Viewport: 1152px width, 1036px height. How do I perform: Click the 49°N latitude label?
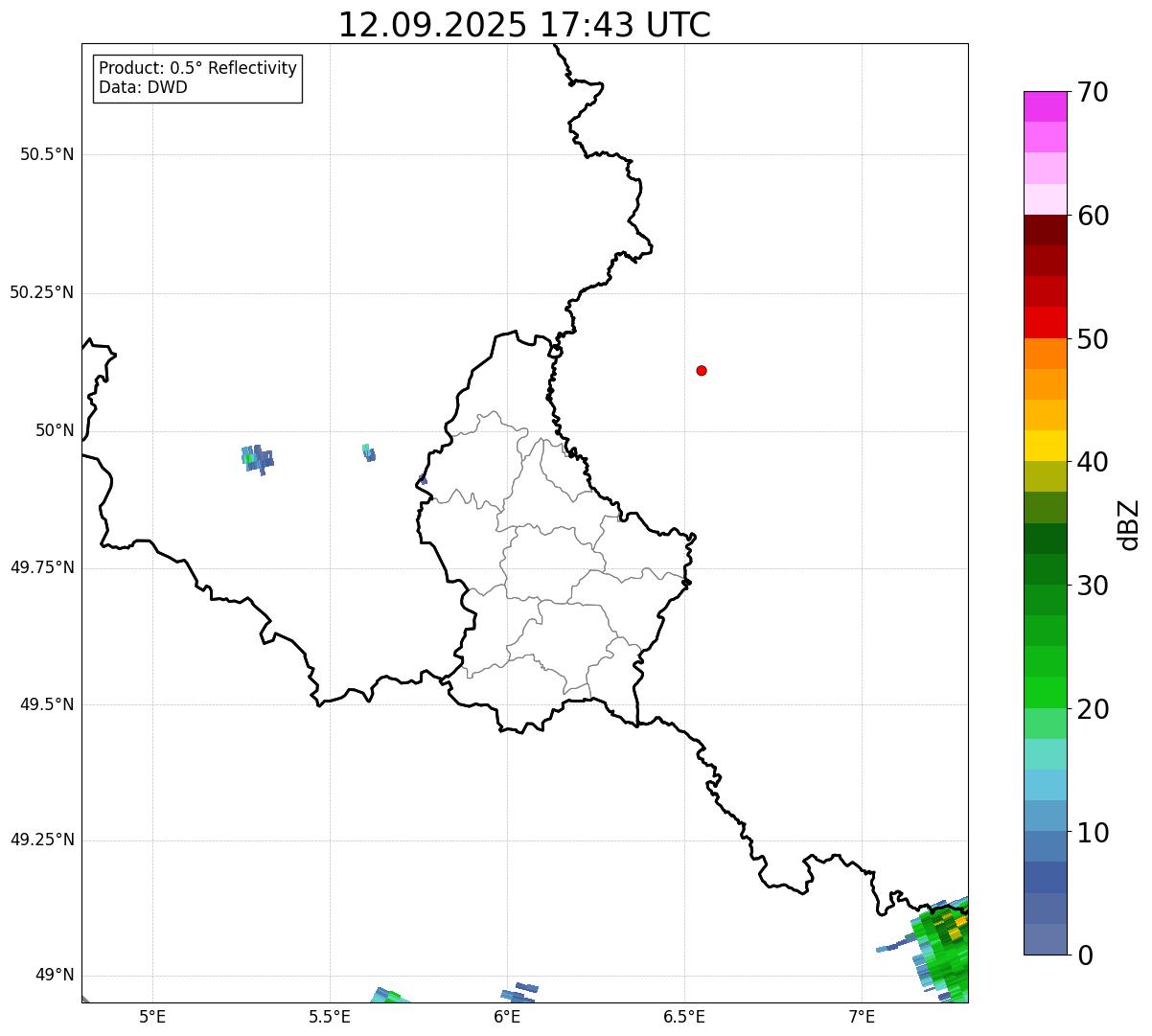click(x=55, y=976)
